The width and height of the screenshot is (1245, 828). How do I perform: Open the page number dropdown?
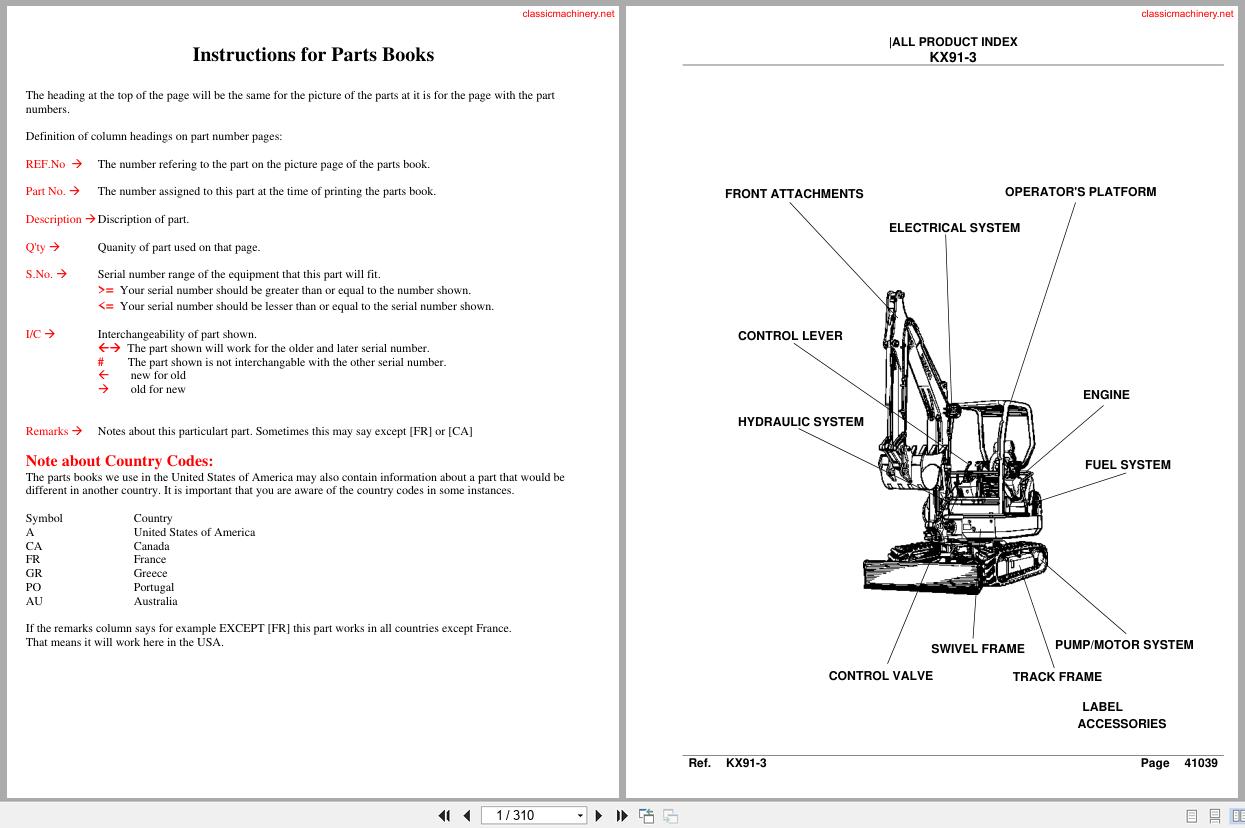(579, 815)
